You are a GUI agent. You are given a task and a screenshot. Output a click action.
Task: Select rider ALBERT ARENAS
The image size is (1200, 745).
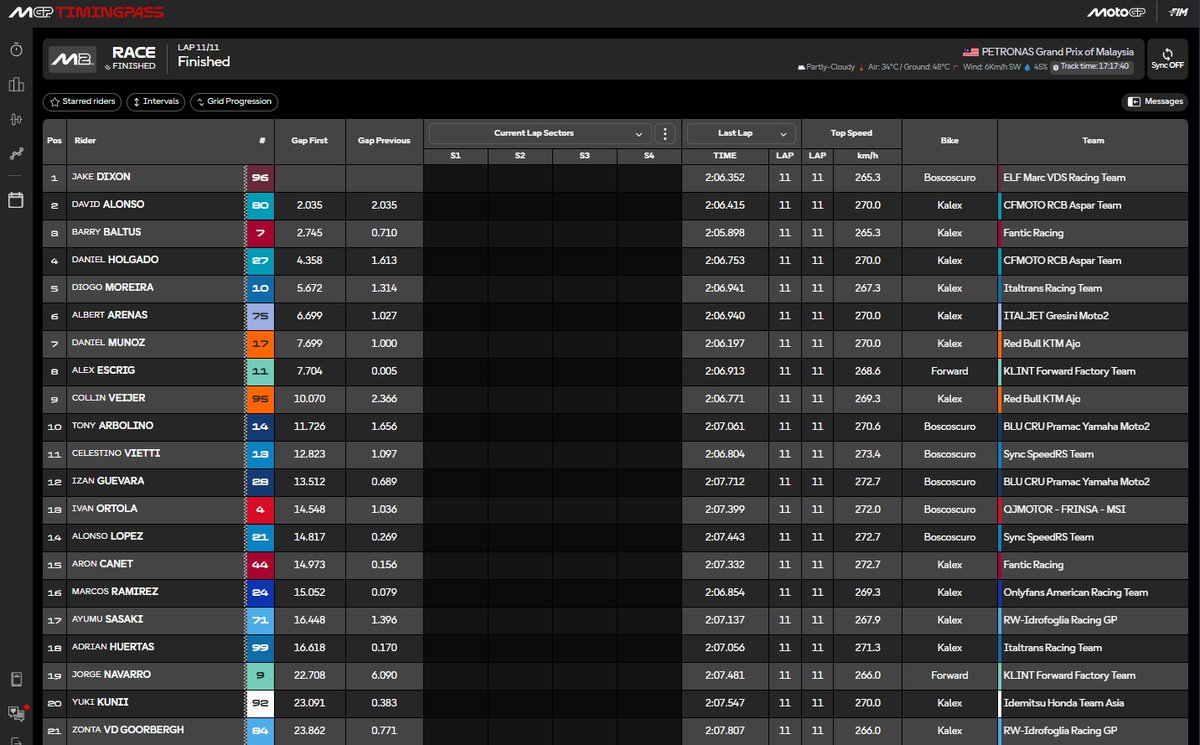110,315
